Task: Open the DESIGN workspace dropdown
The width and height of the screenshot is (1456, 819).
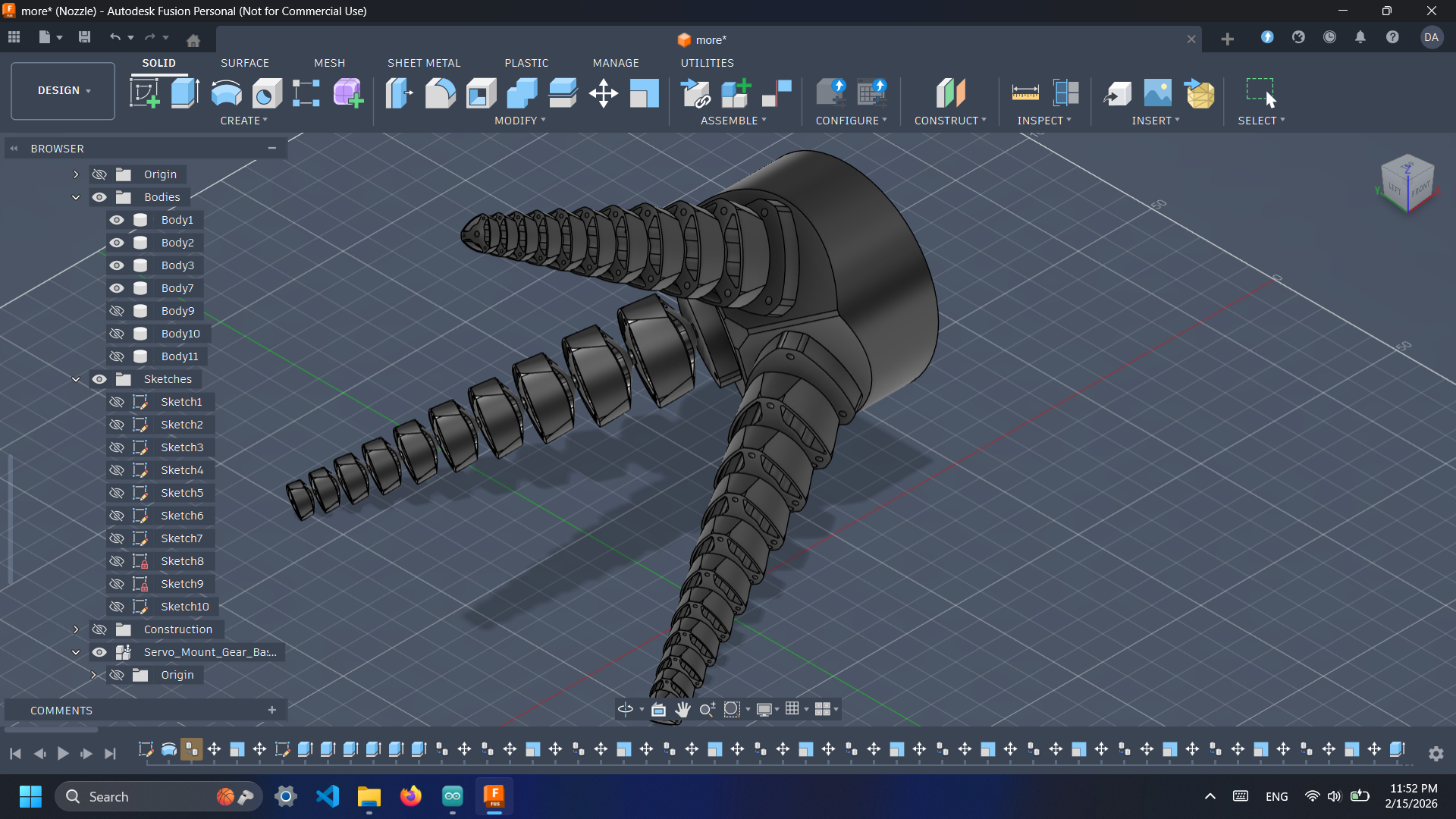Action: (x=63, y=91)
